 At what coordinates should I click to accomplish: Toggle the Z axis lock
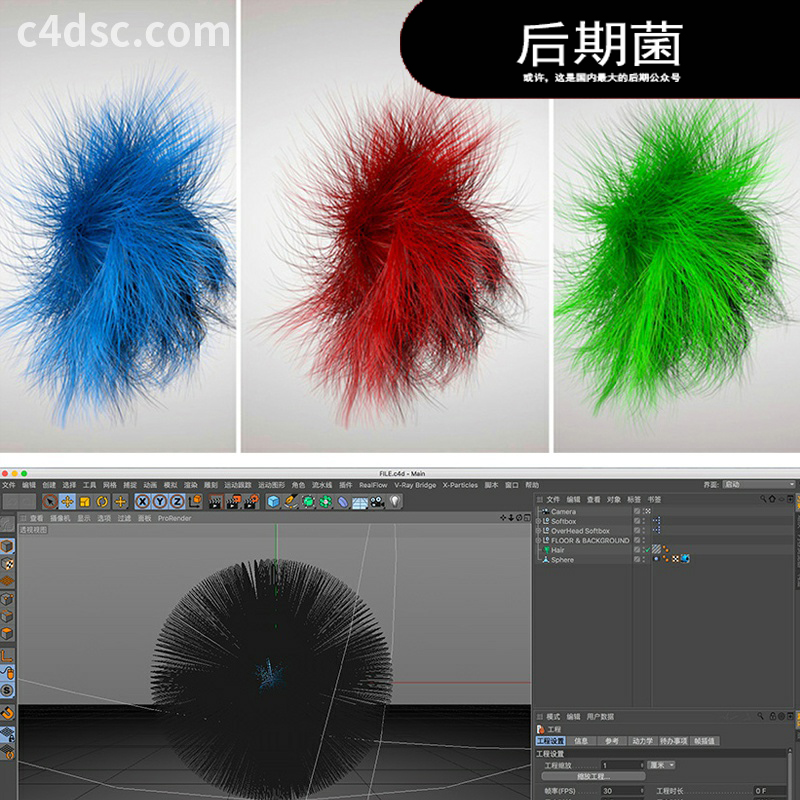(x=177, y=502)
